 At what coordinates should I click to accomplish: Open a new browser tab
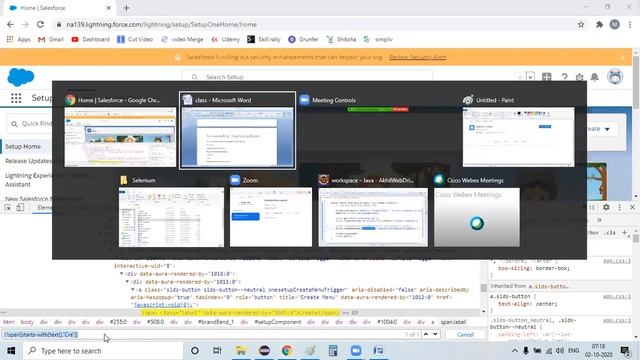coord(127,8)
